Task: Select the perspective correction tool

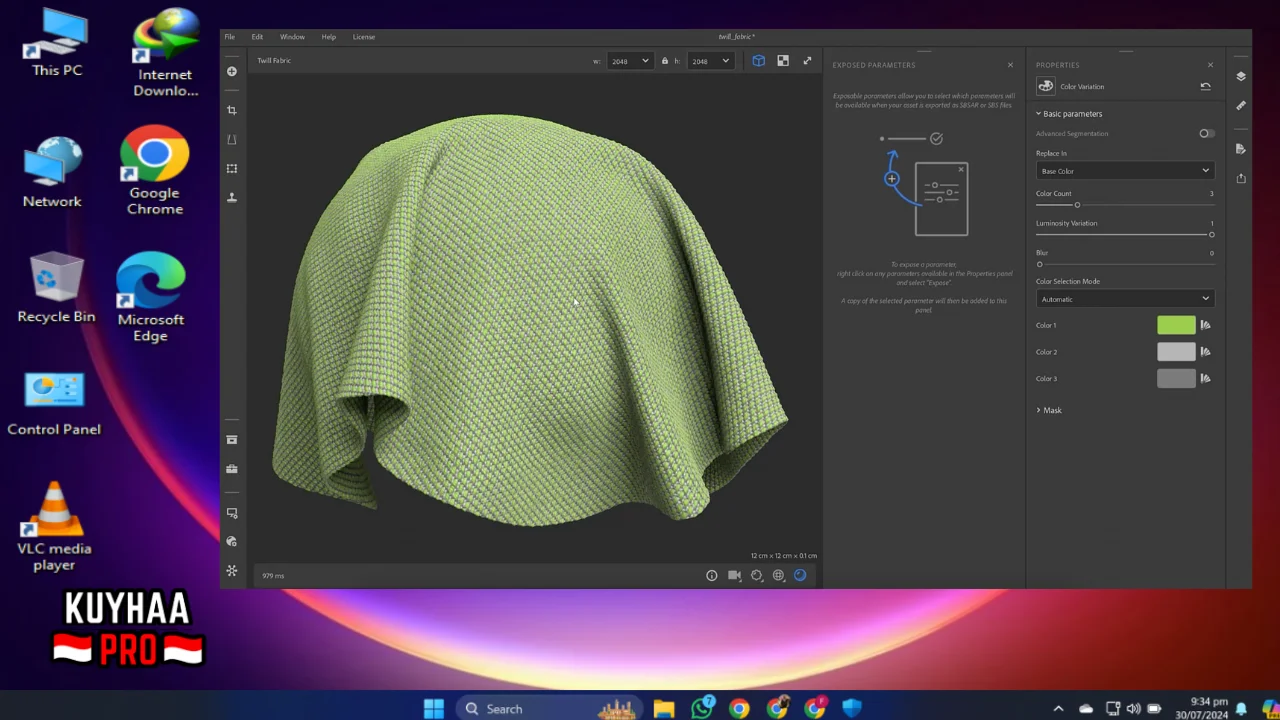Action: coord(232,139)
